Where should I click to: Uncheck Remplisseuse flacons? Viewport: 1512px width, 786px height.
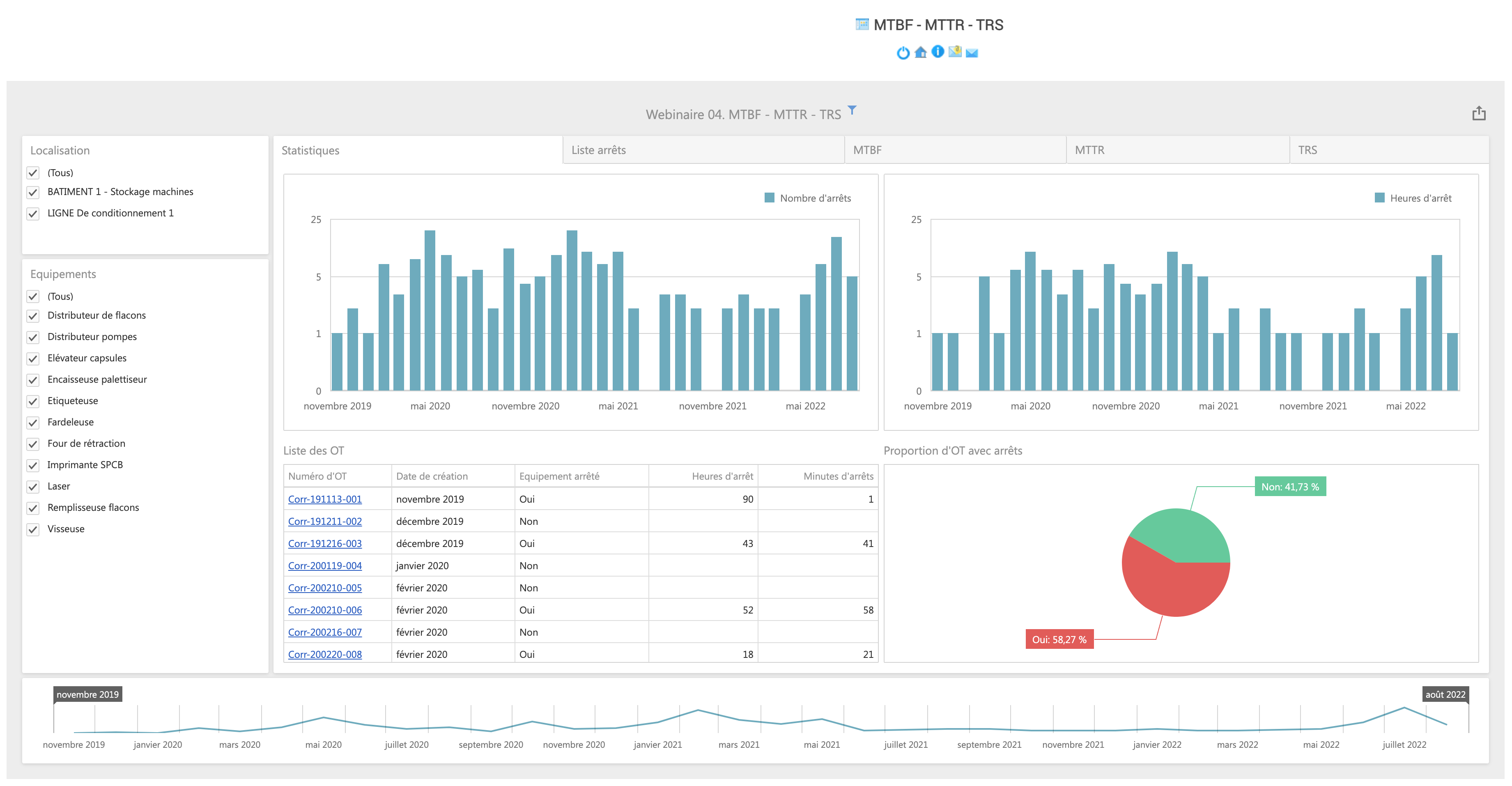click(33, 508)
